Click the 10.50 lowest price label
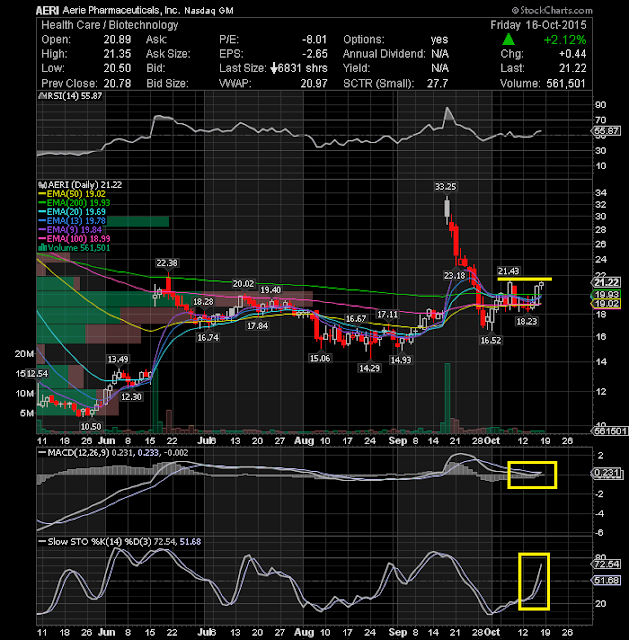This screenshot has width=629, height=640. pyautogui.click(x=91, y=427)
